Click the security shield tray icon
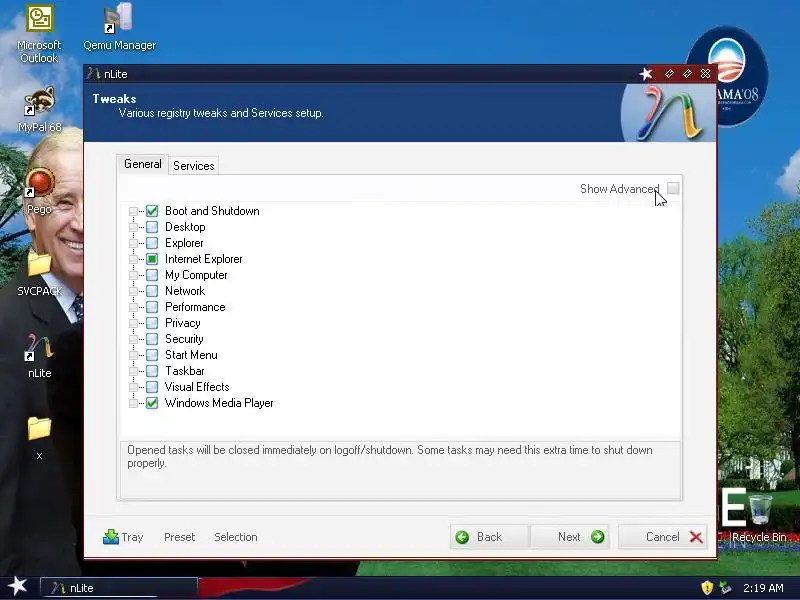This screenshot has width=800, height=600. coord(707,588)
